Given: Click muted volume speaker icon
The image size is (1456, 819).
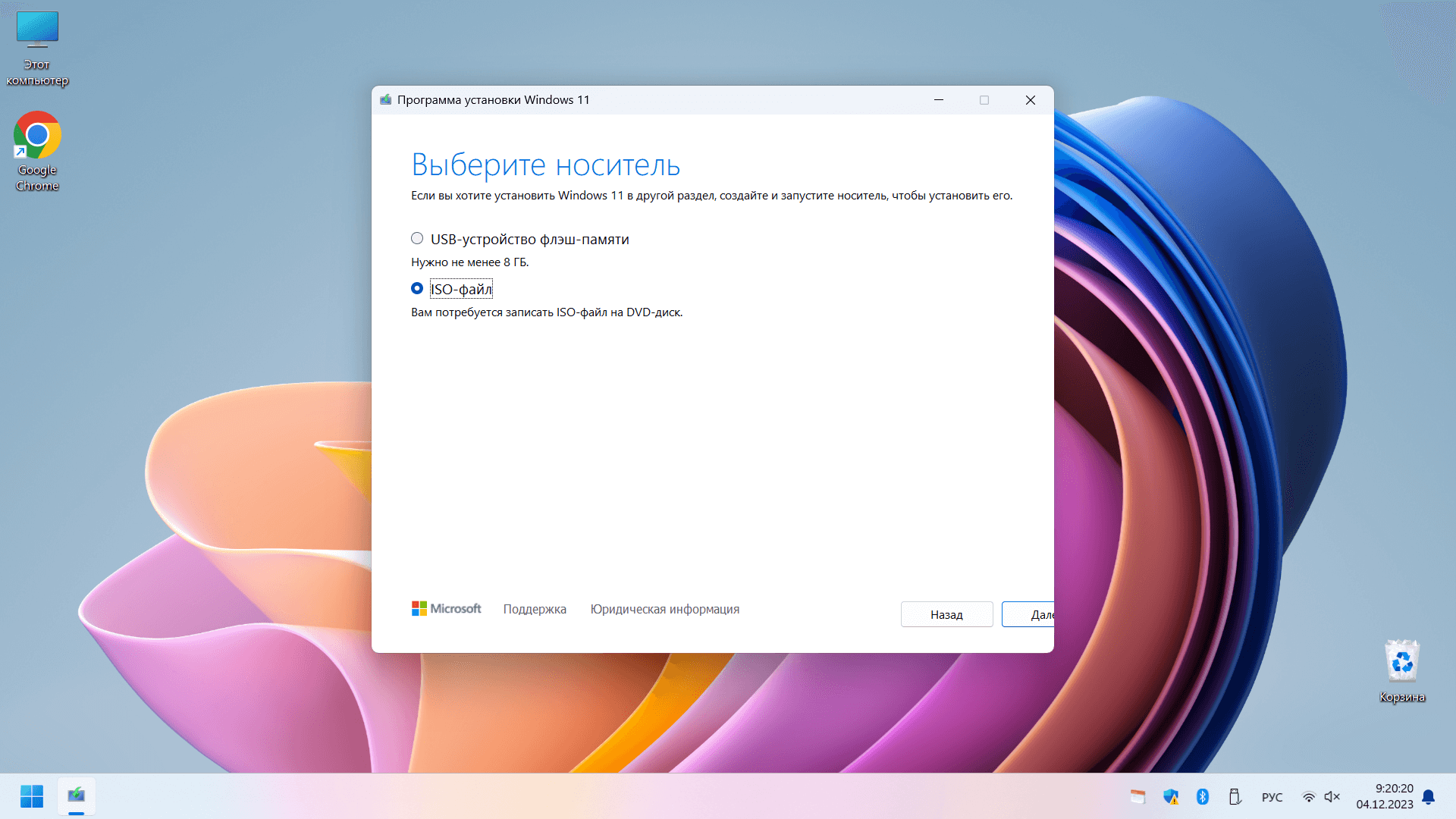Looking at the screenshot, I should pyautogui.click(x=1332, y=797).
